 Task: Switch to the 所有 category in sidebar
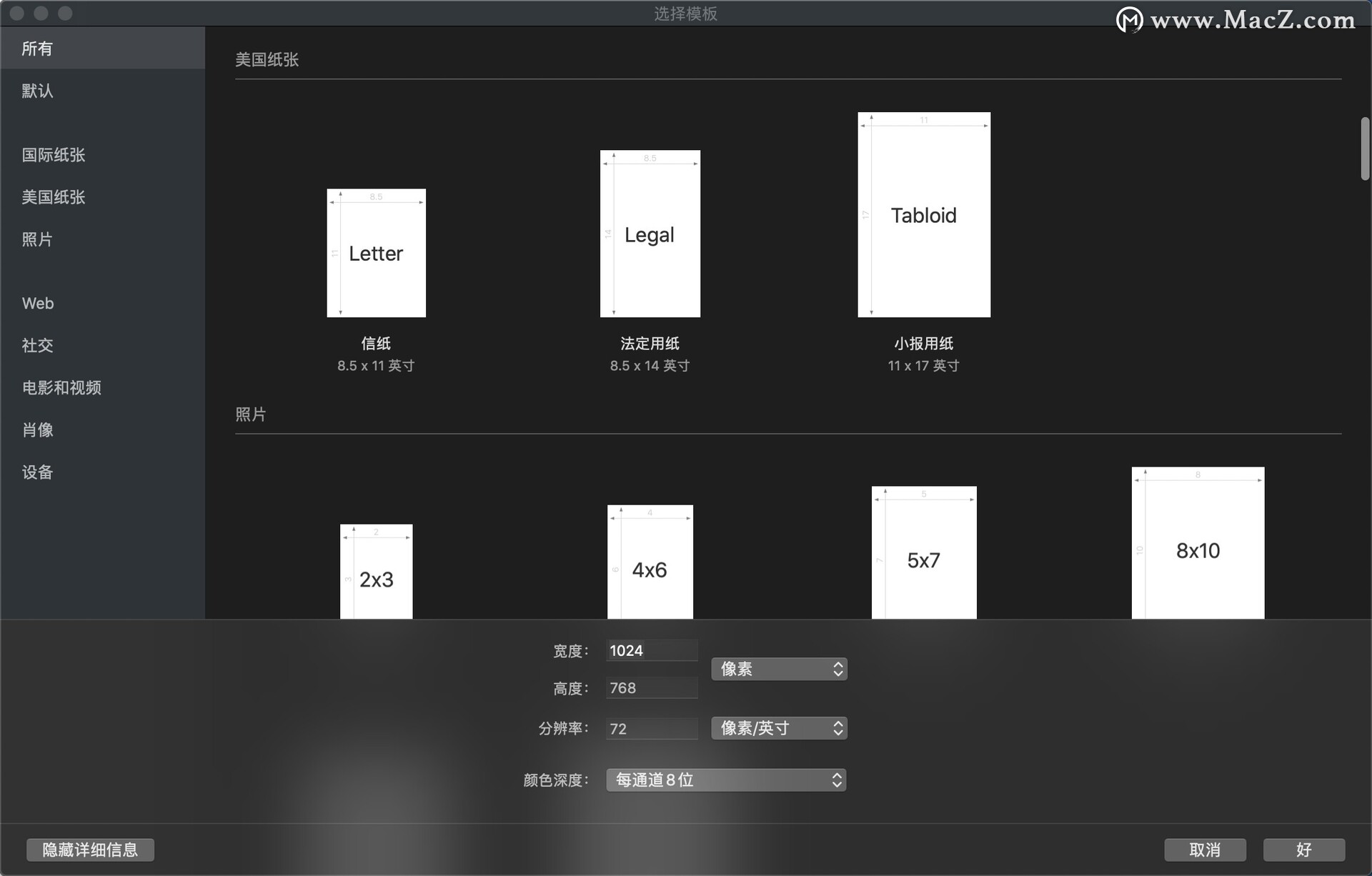pyautogui.click(x=39, y=48)
